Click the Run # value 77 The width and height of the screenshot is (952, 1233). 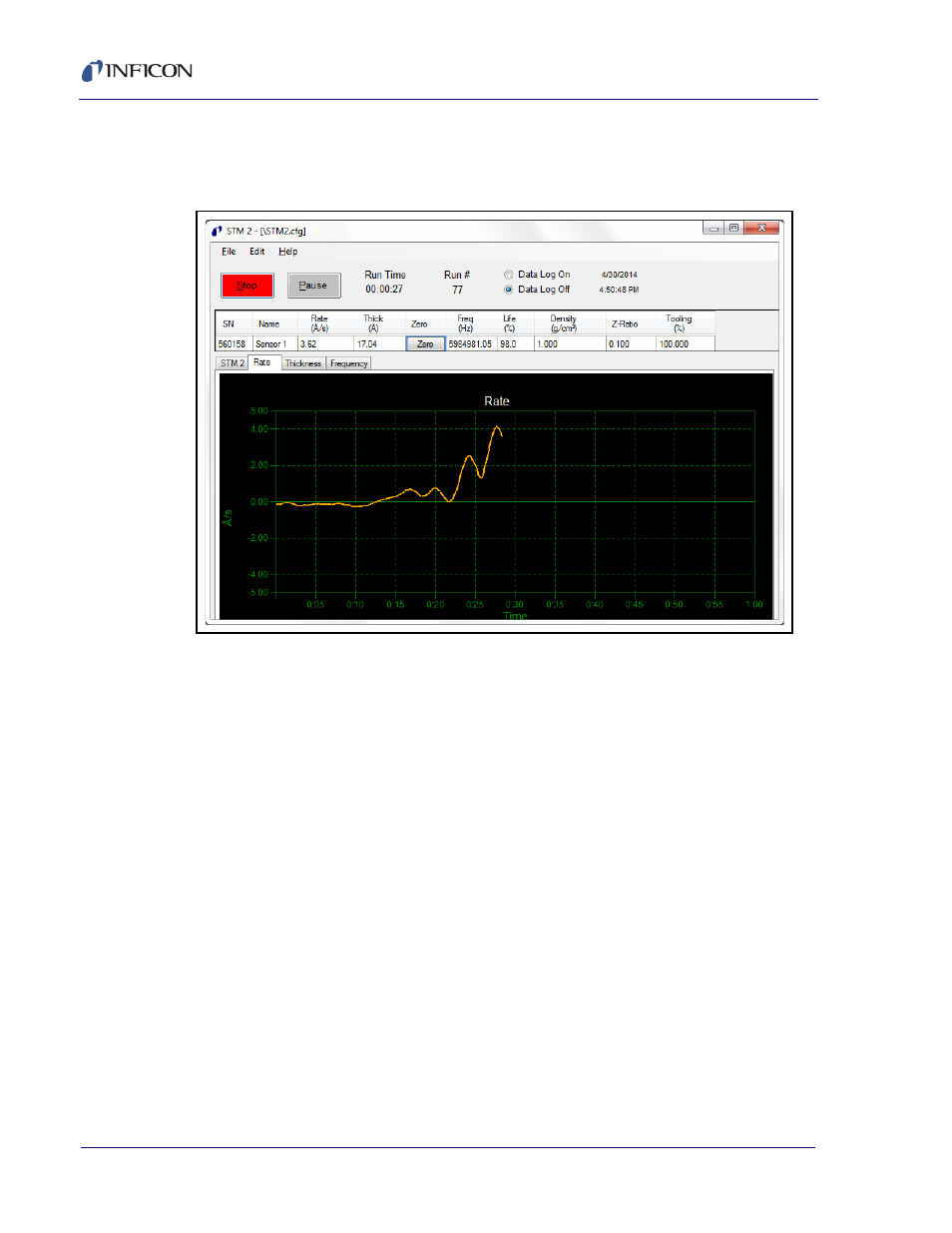tap(458, 290)
